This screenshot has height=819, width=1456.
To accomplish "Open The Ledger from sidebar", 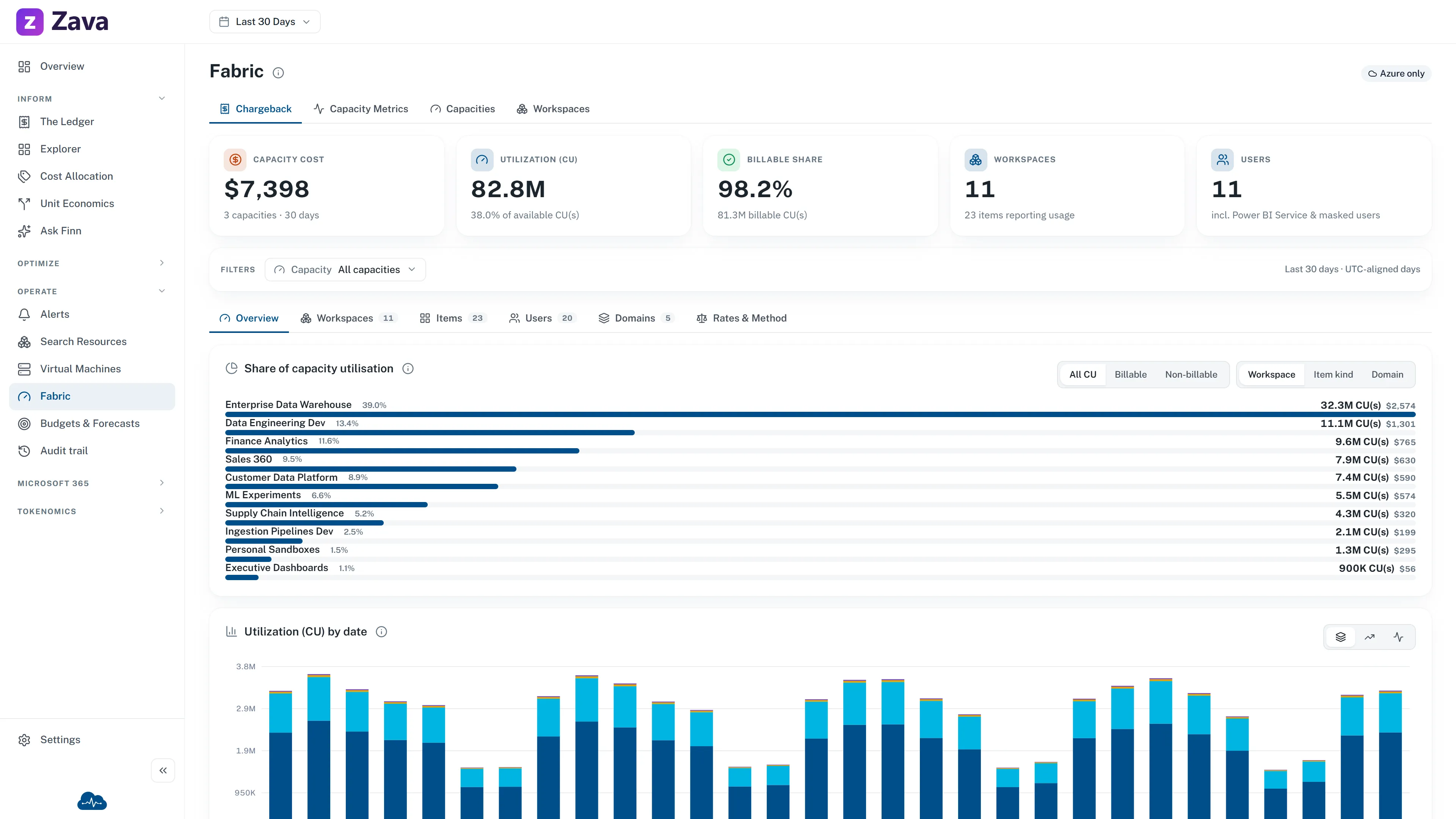I will pyautogui.click(x=92, y=121).
